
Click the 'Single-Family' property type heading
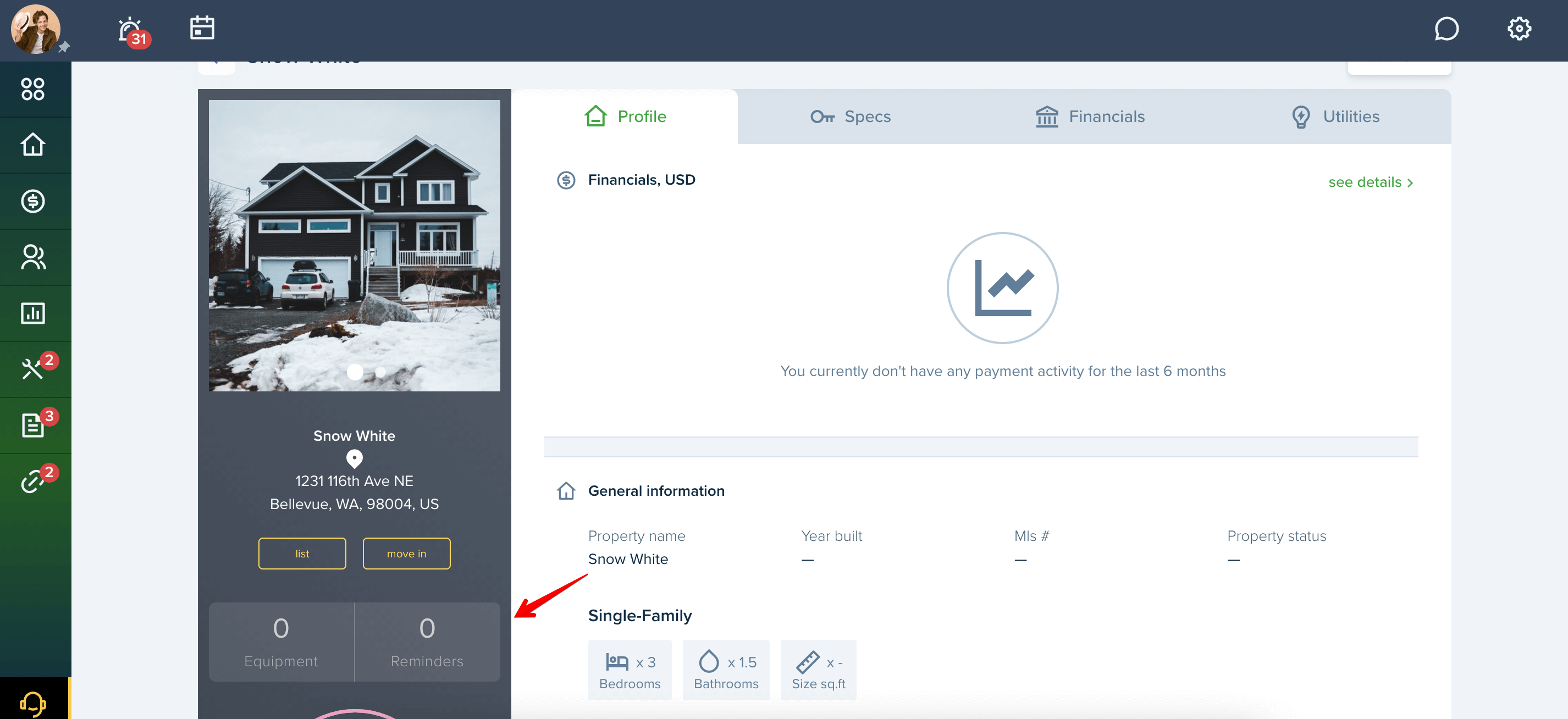click(640, 616)
